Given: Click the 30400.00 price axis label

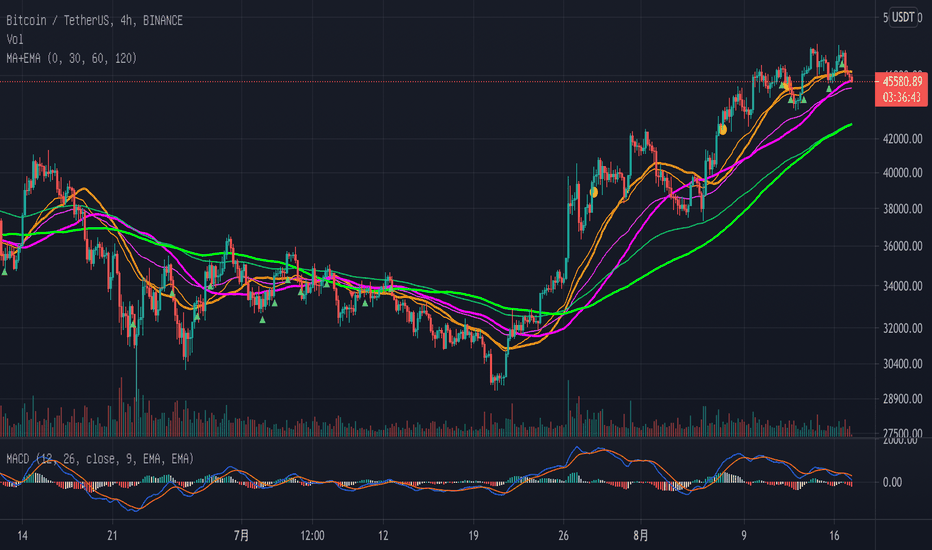Looking at the screenshot, I should (x=902, y=363).
